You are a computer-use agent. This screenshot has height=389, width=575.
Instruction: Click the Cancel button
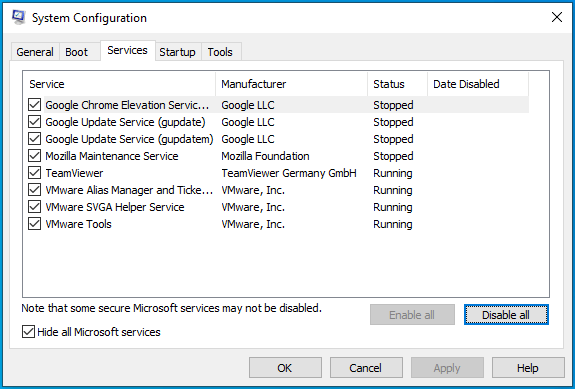point(366,368)
